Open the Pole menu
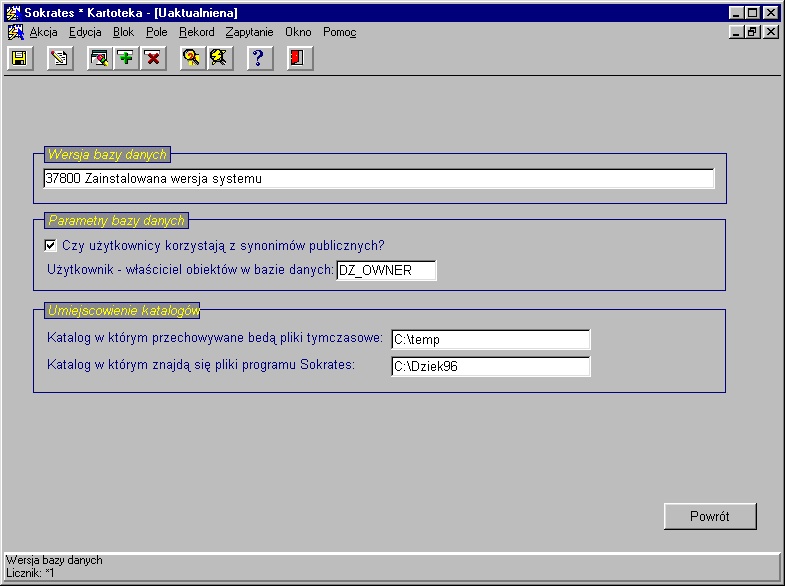The height and width of the screenshot is (586, 785). (157, 32)
